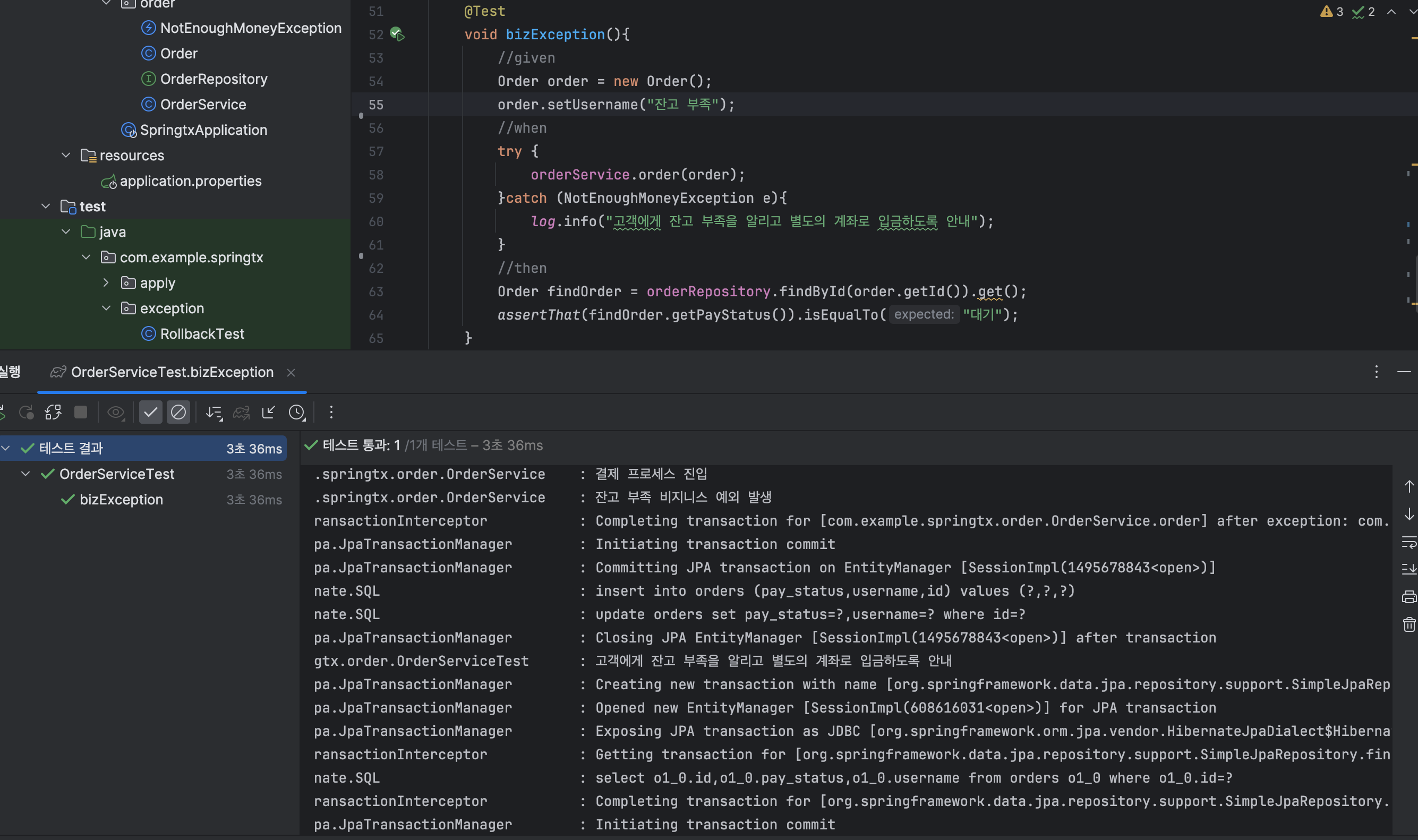Open run panel options three-dot menu
The height and width of the screenshot is (840, 1418).
click(1376, 372)
